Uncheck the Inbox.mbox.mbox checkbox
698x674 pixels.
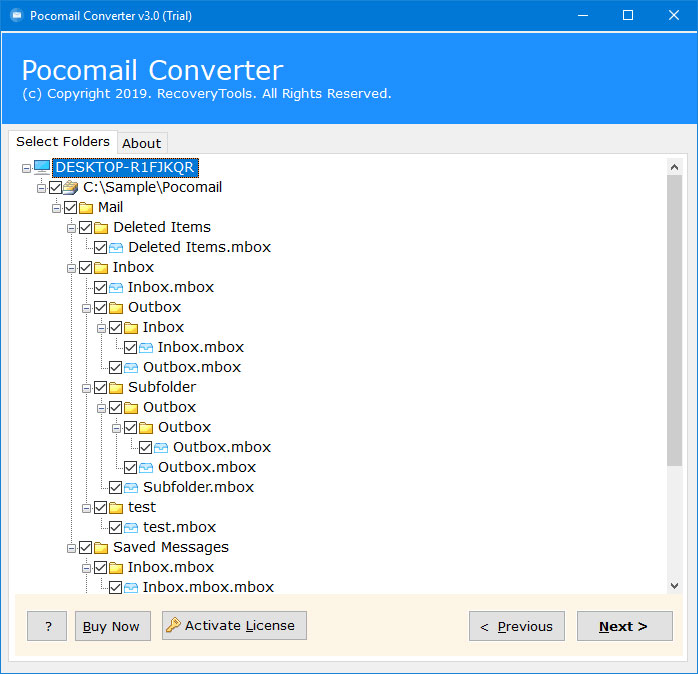point(116,588)
